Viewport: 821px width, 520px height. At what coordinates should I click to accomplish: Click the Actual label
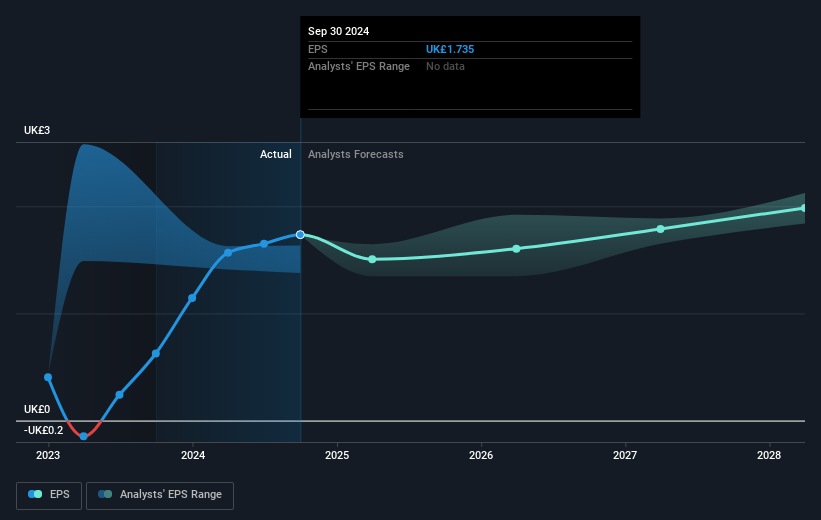[275, 154]
